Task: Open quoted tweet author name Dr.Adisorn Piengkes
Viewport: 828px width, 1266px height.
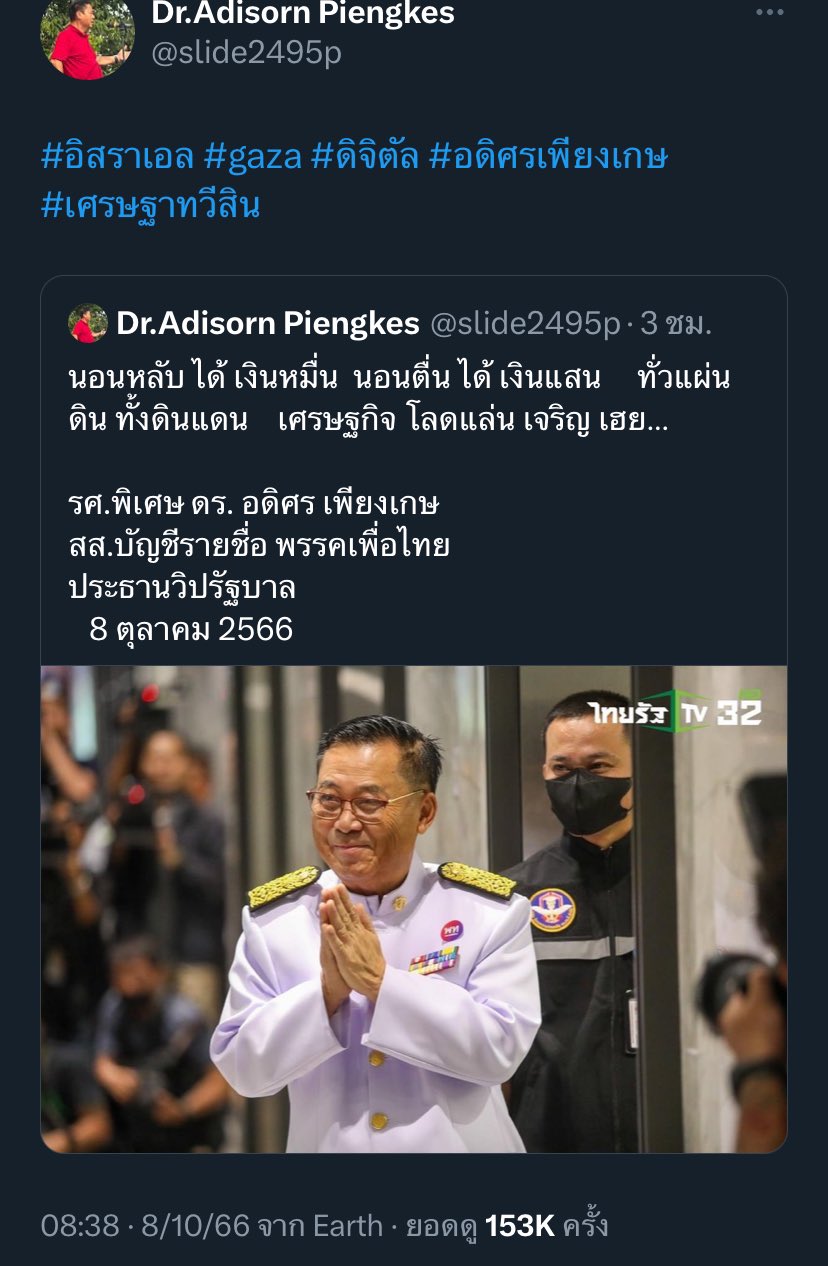Action: coord(268,323)
